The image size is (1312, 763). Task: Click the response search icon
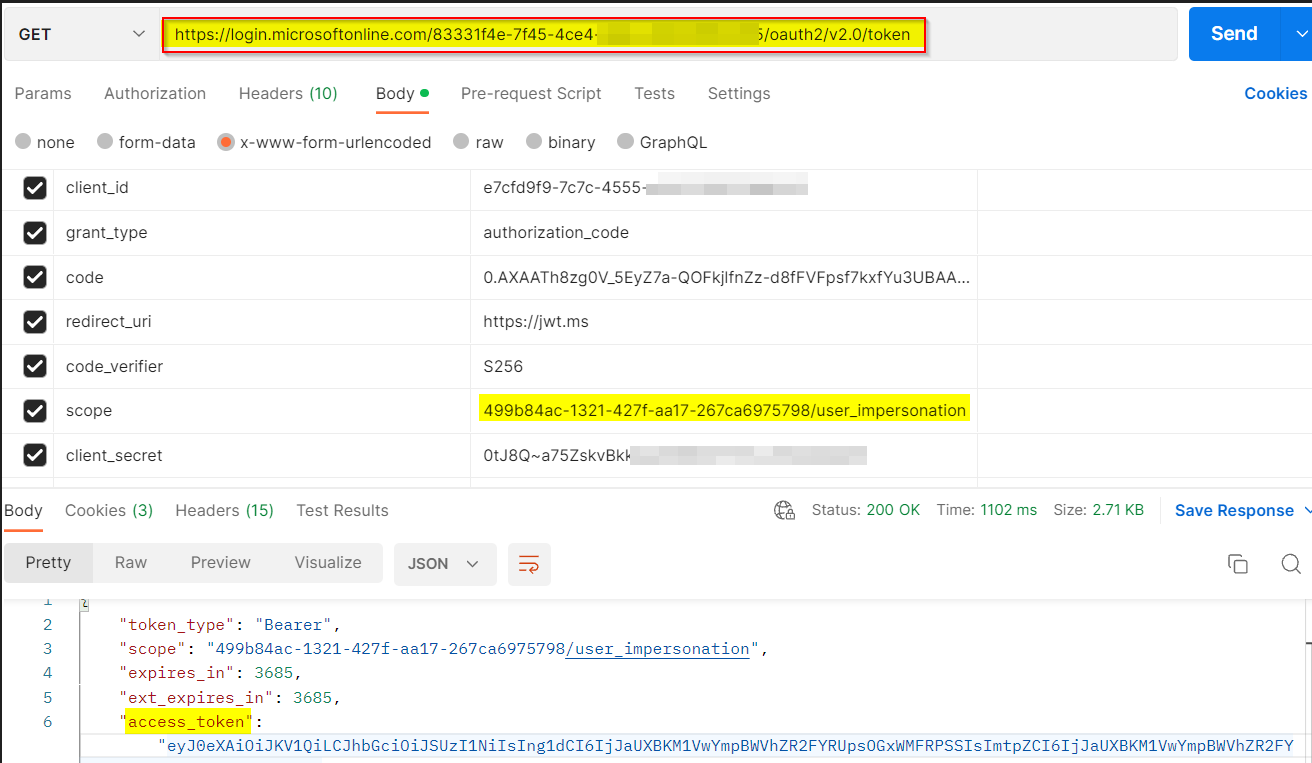[1291, 564]
